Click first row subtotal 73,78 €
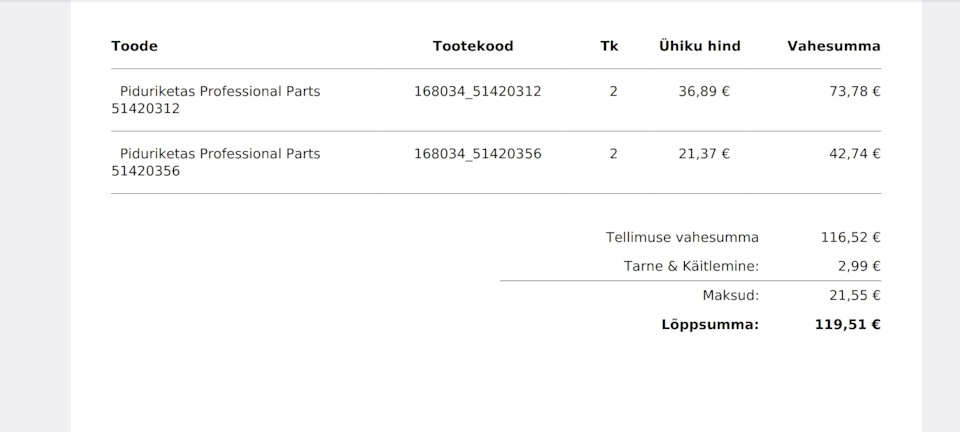Image resolution: width=960 pixels, height=432 pixels. (x=854, y=91)
